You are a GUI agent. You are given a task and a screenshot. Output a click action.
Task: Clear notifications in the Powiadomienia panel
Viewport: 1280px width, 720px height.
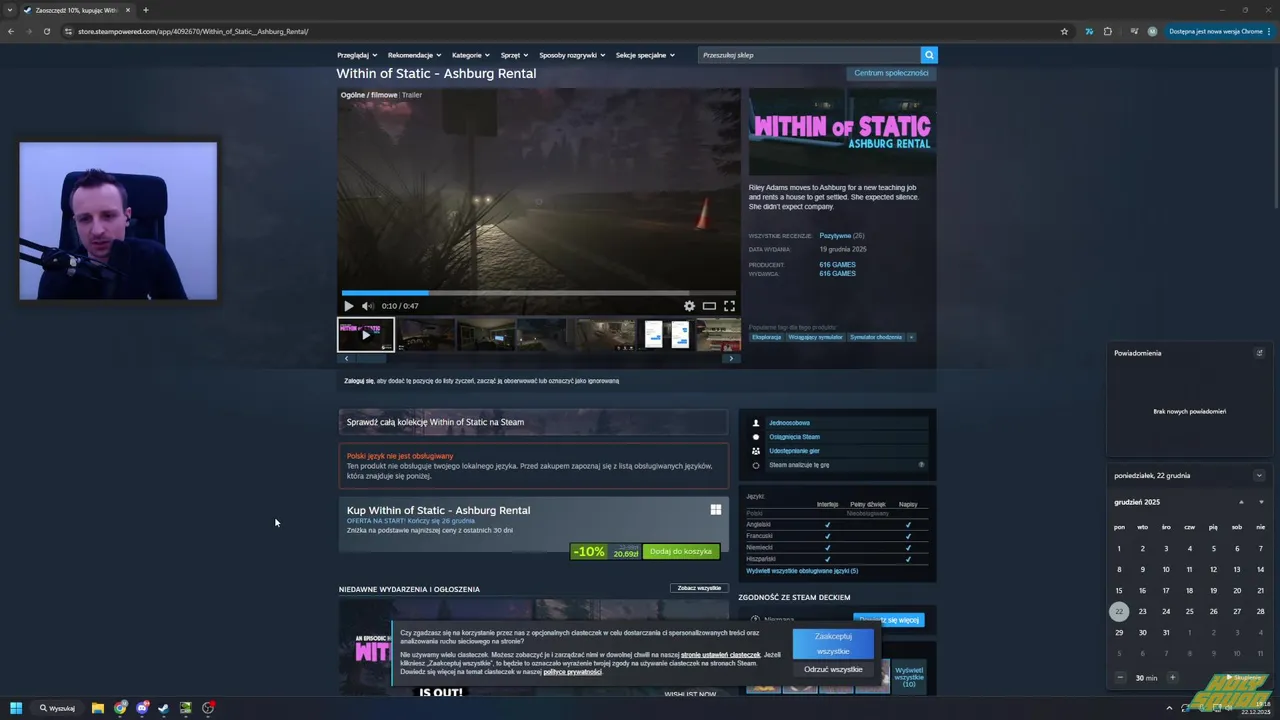click(1259, 353)
